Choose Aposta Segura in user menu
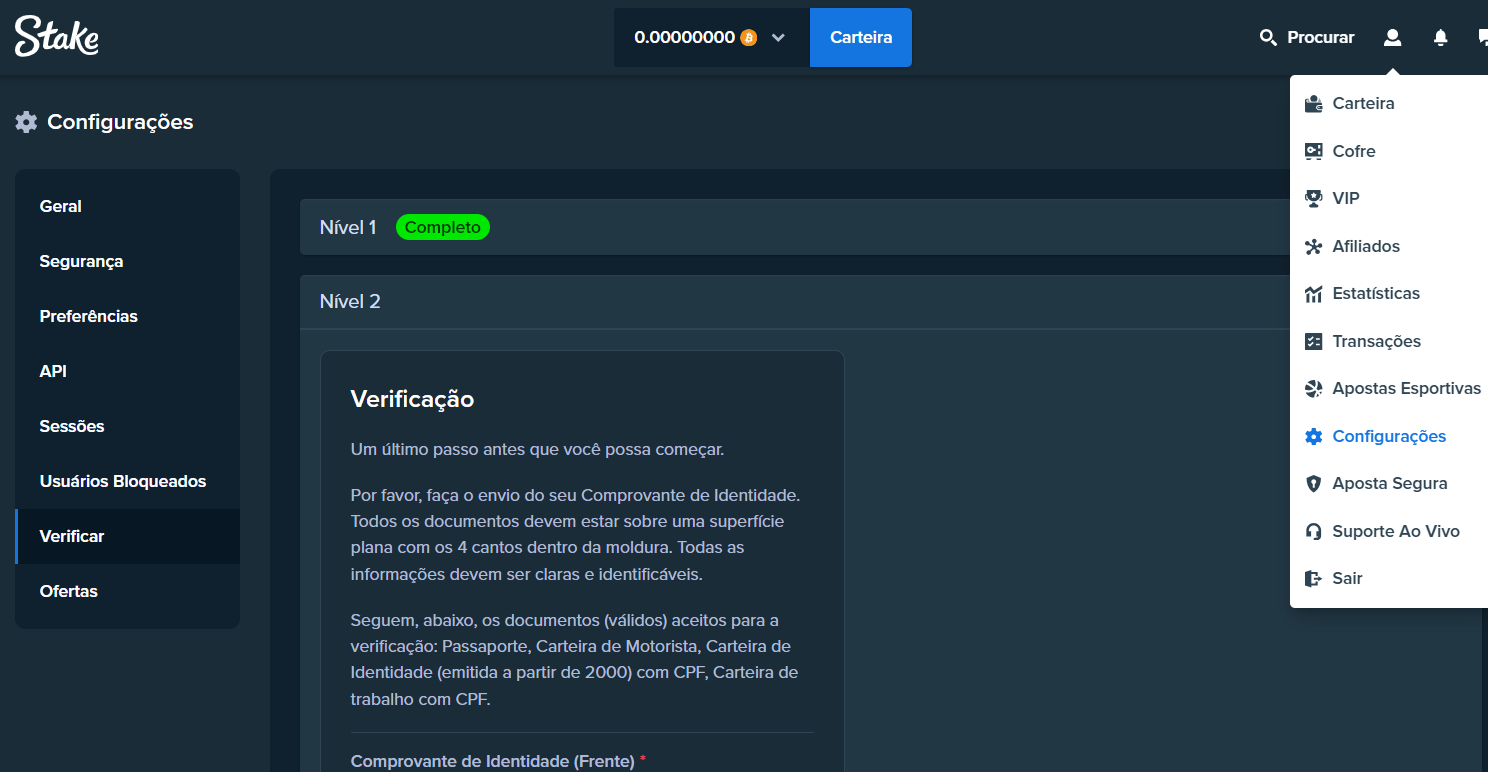The width and height of the screenshot is (1488, 772). [1389, 483]
